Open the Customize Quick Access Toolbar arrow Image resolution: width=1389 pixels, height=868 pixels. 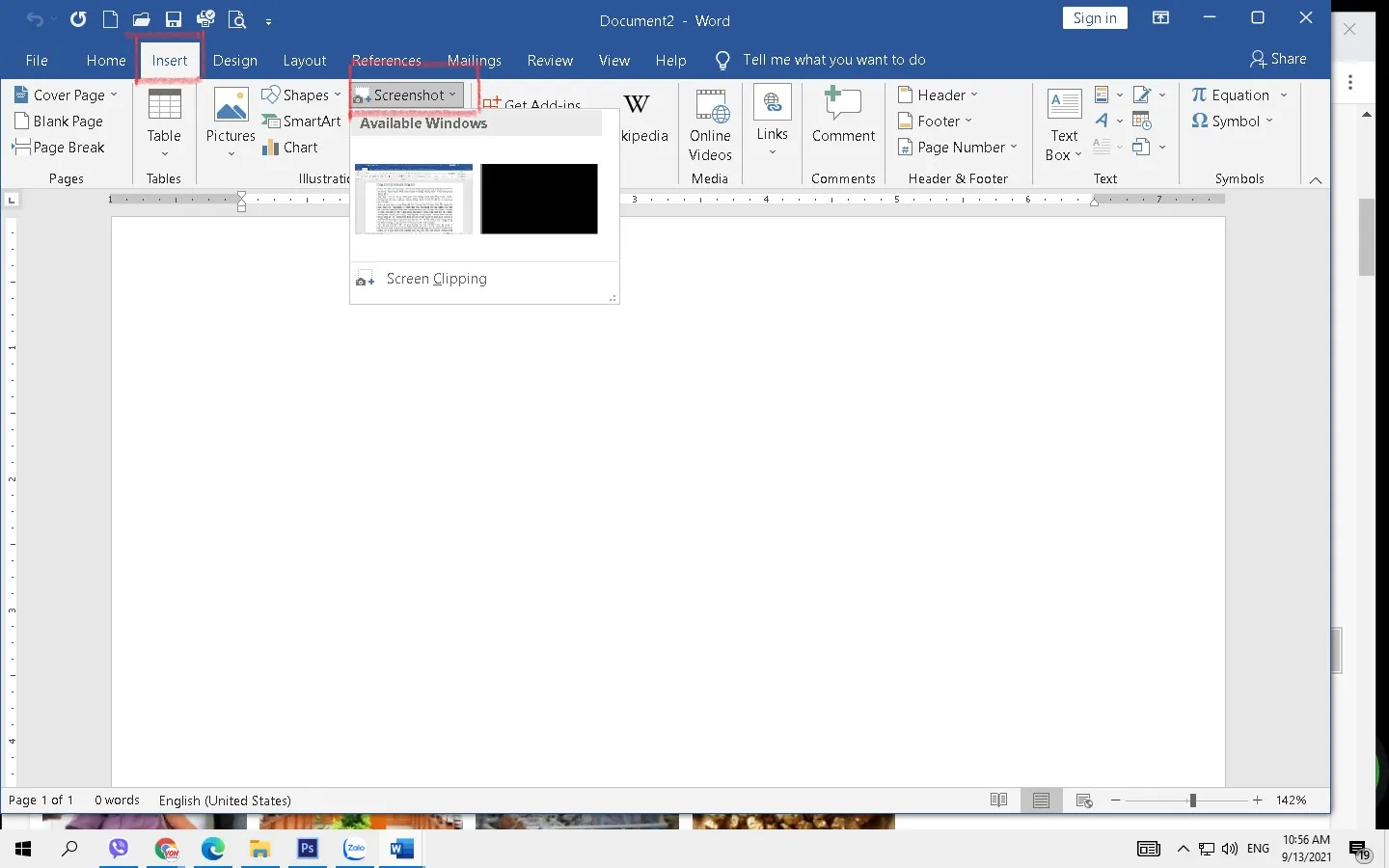(268, 21)
